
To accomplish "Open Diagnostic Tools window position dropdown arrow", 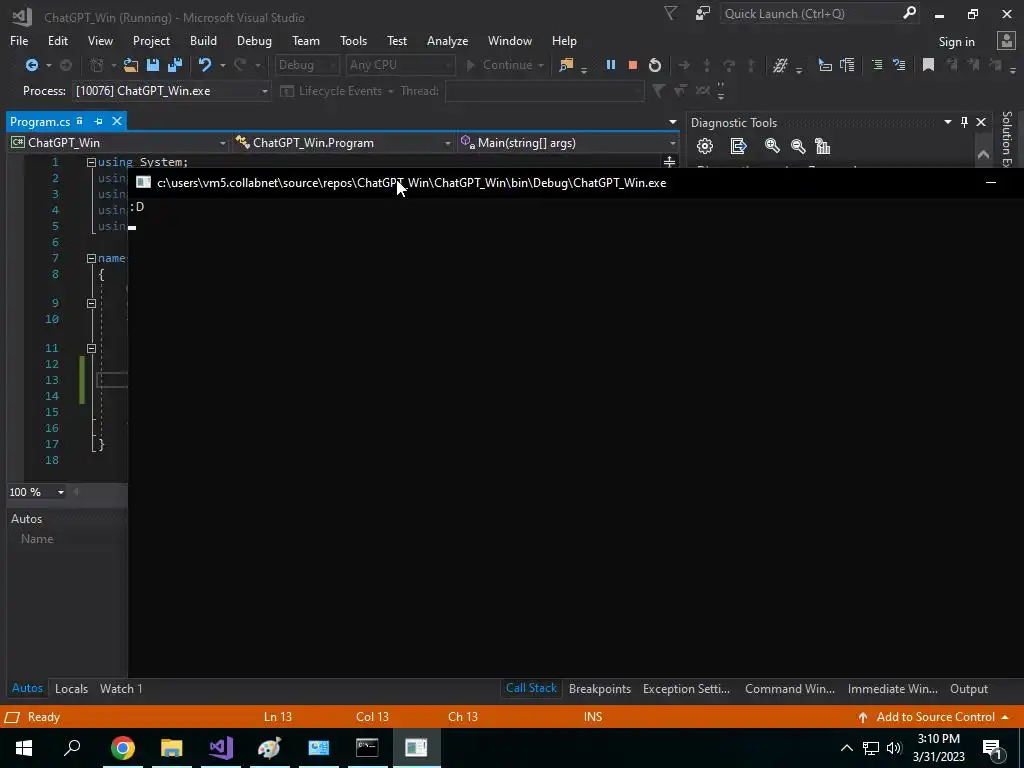I will (948, 122).
